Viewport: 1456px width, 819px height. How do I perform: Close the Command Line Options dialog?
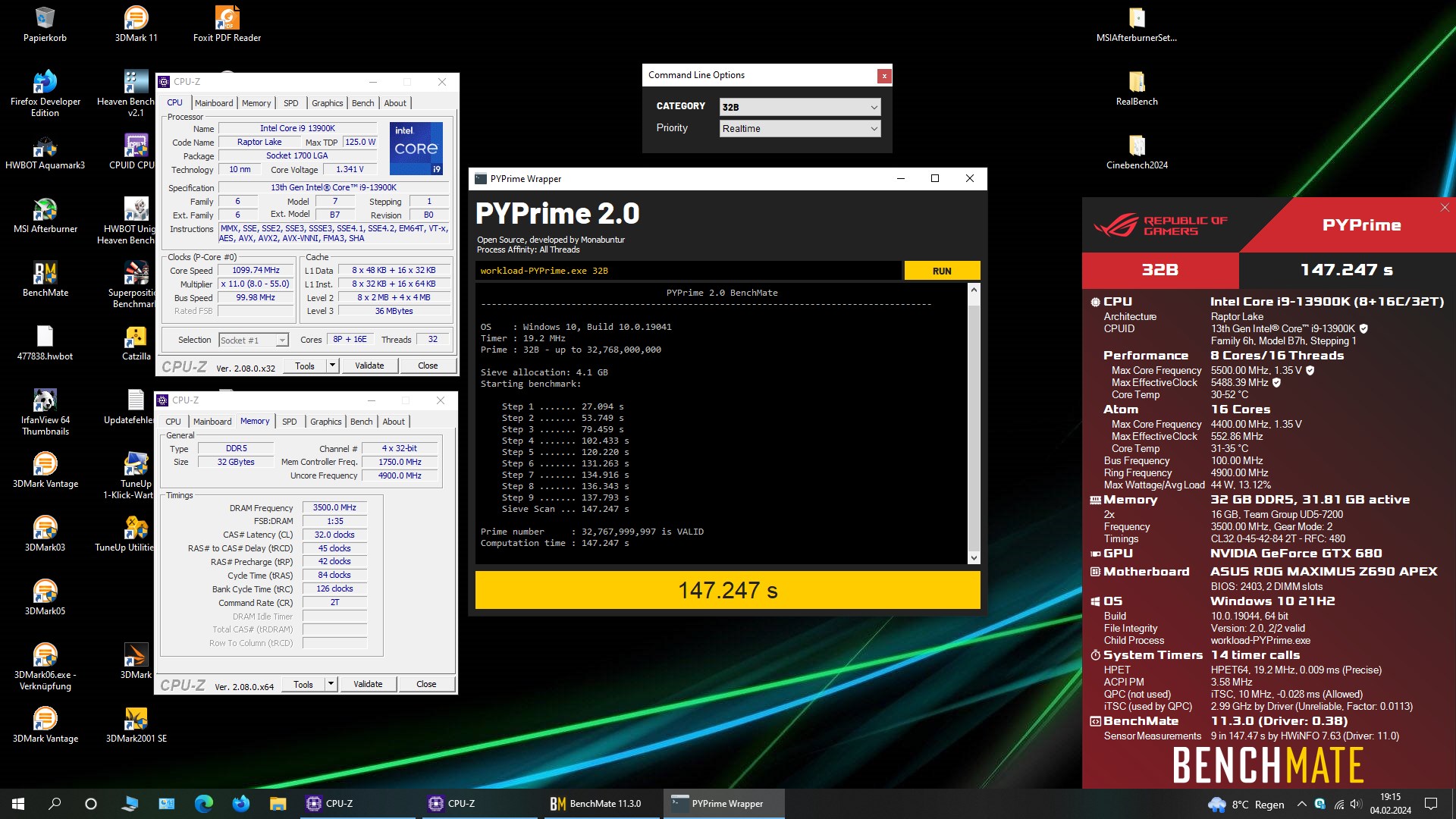tap(883, 76)
